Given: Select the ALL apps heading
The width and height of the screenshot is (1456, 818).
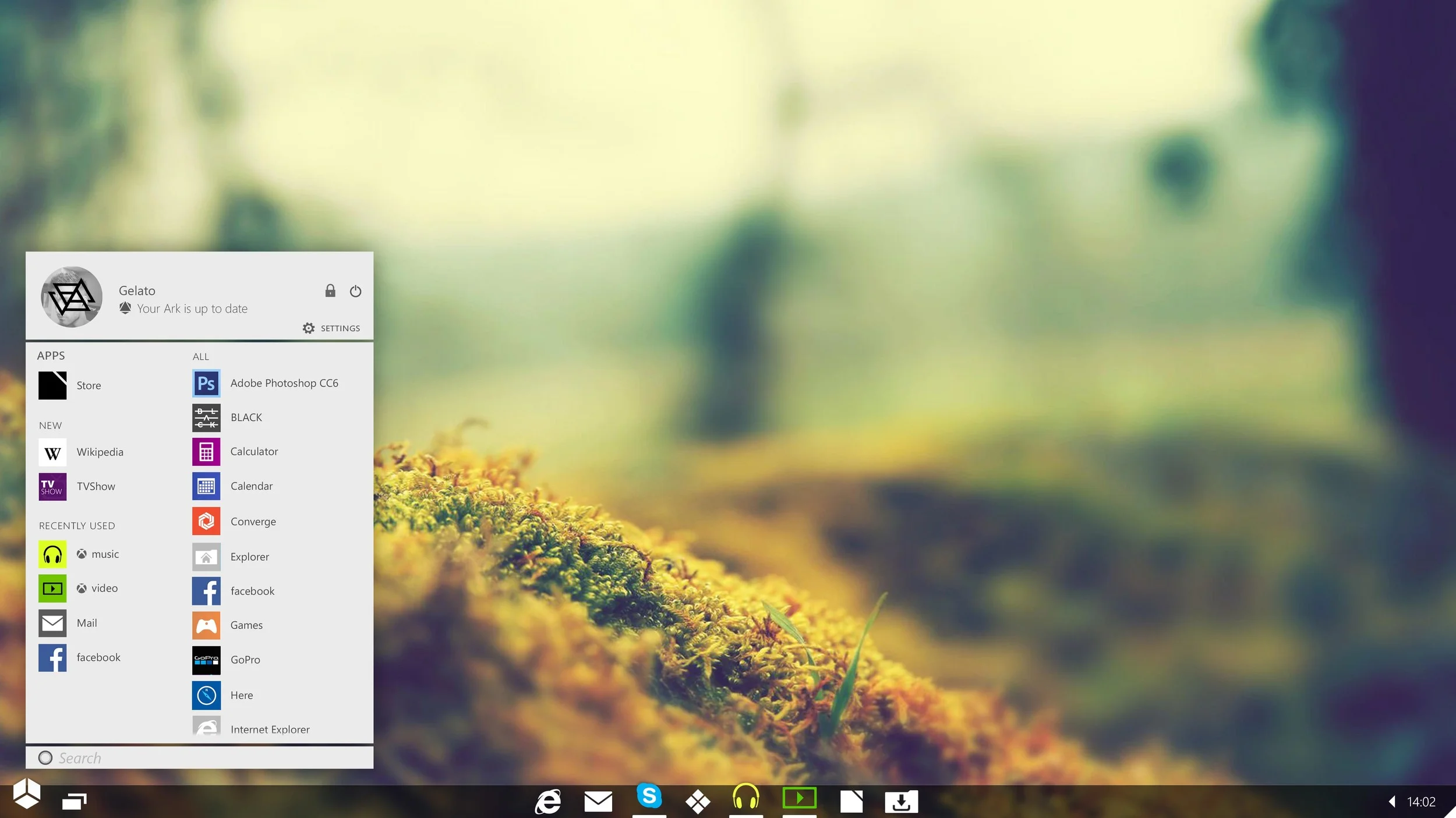Looking at the screenshot, I should coord(201,356).
